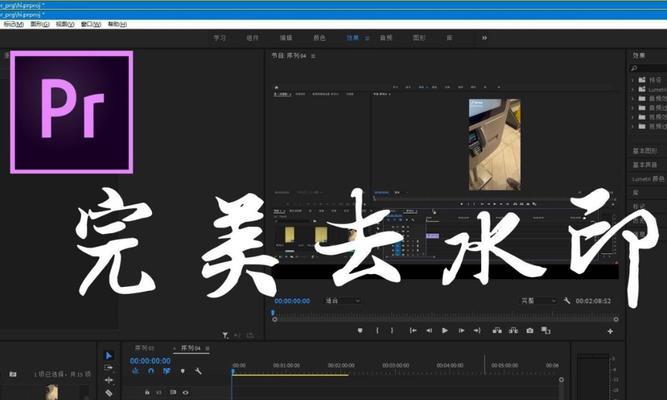667x400 pixels.
Task: Click the Mark Out bracket button
Action: coord(392,331)
